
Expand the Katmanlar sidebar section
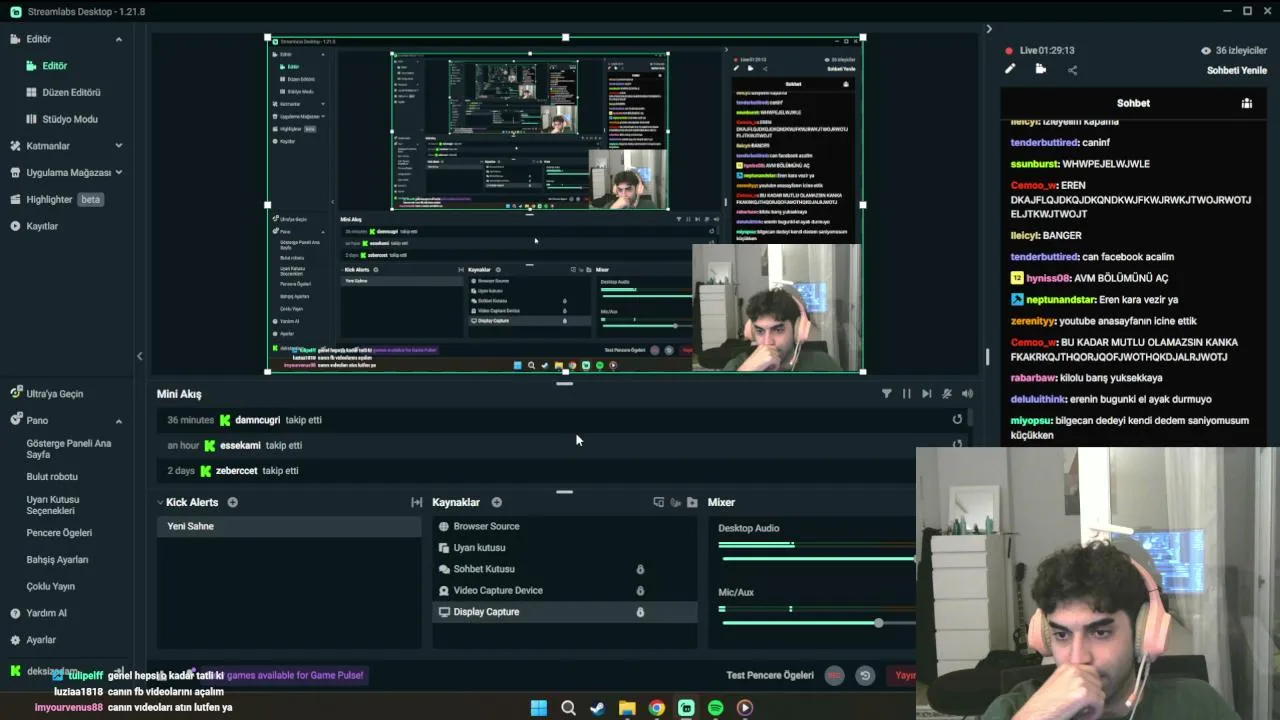118,146
